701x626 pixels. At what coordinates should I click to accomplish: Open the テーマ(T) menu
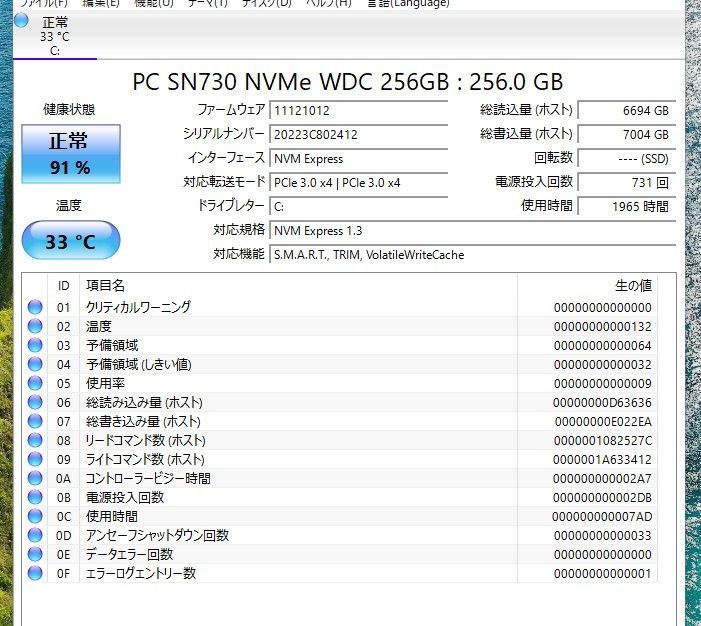[207, 4]
